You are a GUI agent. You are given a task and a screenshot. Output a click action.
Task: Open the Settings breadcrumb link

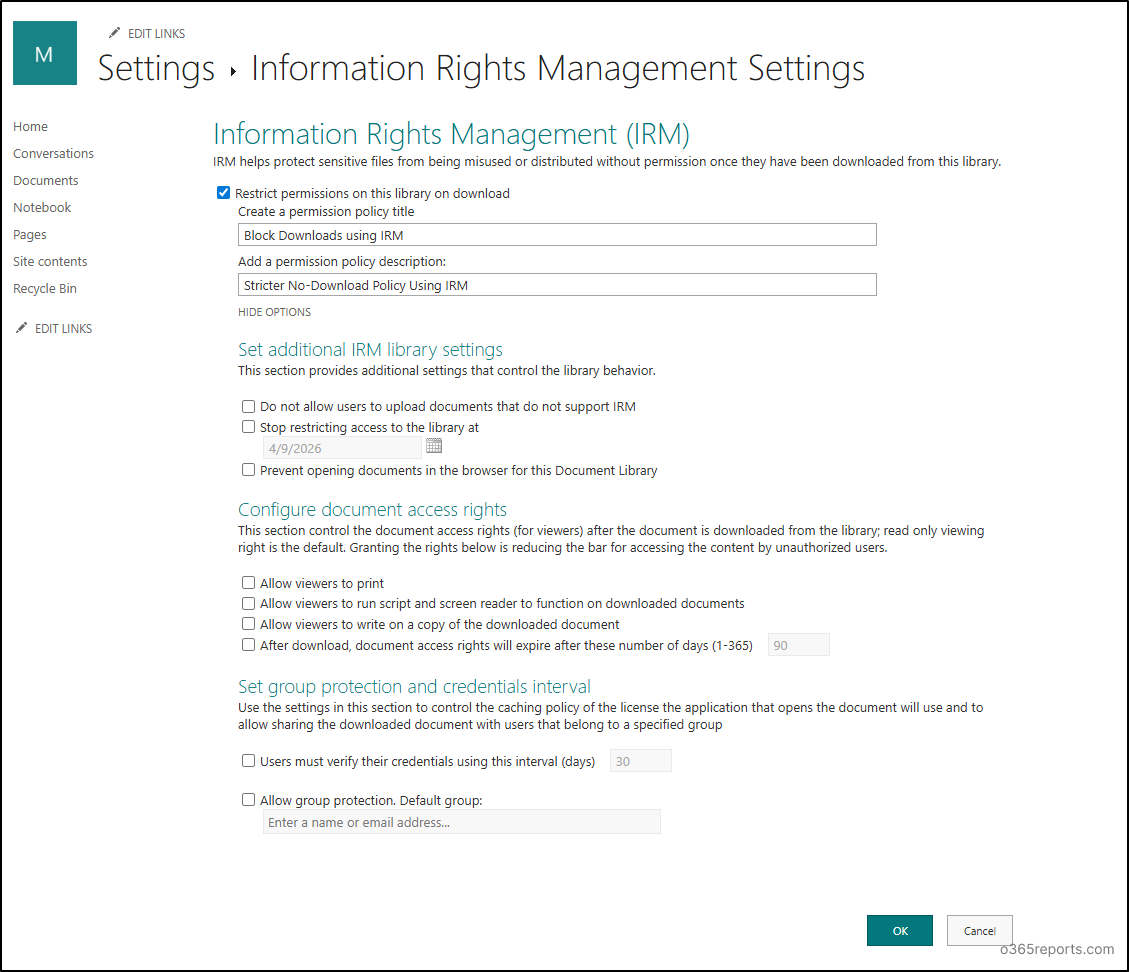coord(155,68)
